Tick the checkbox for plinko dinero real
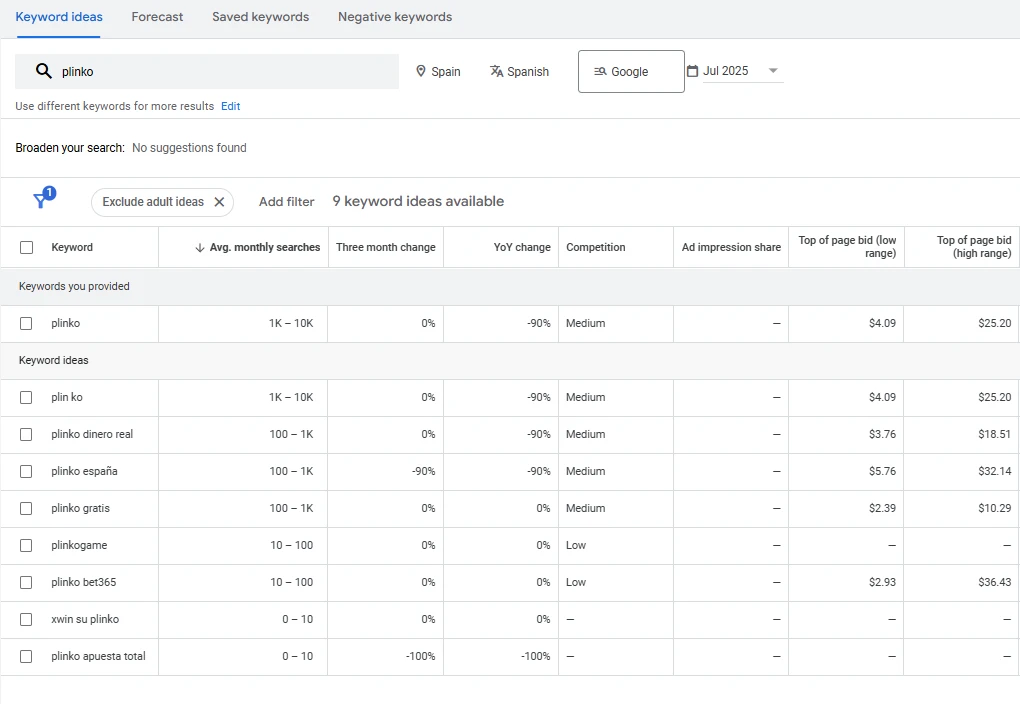 [26, 434]
